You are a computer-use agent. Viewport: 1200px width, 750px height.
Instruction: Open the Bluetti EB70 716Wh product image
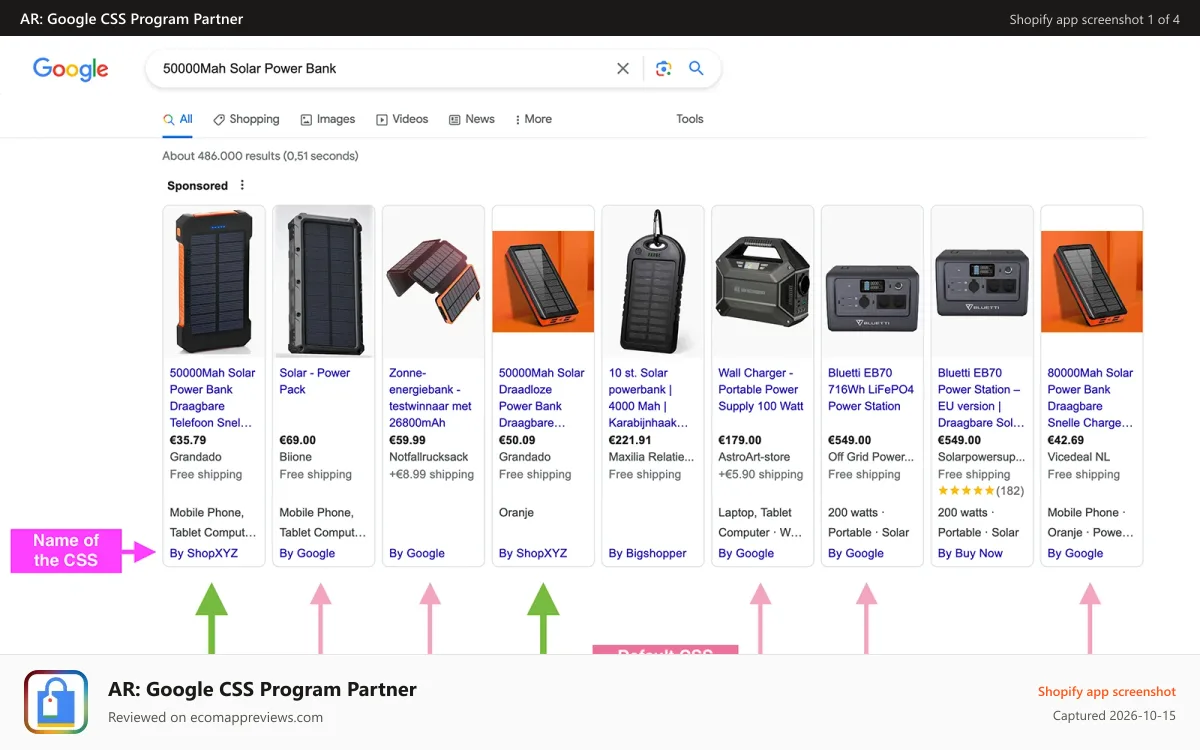tap(873, 282)
